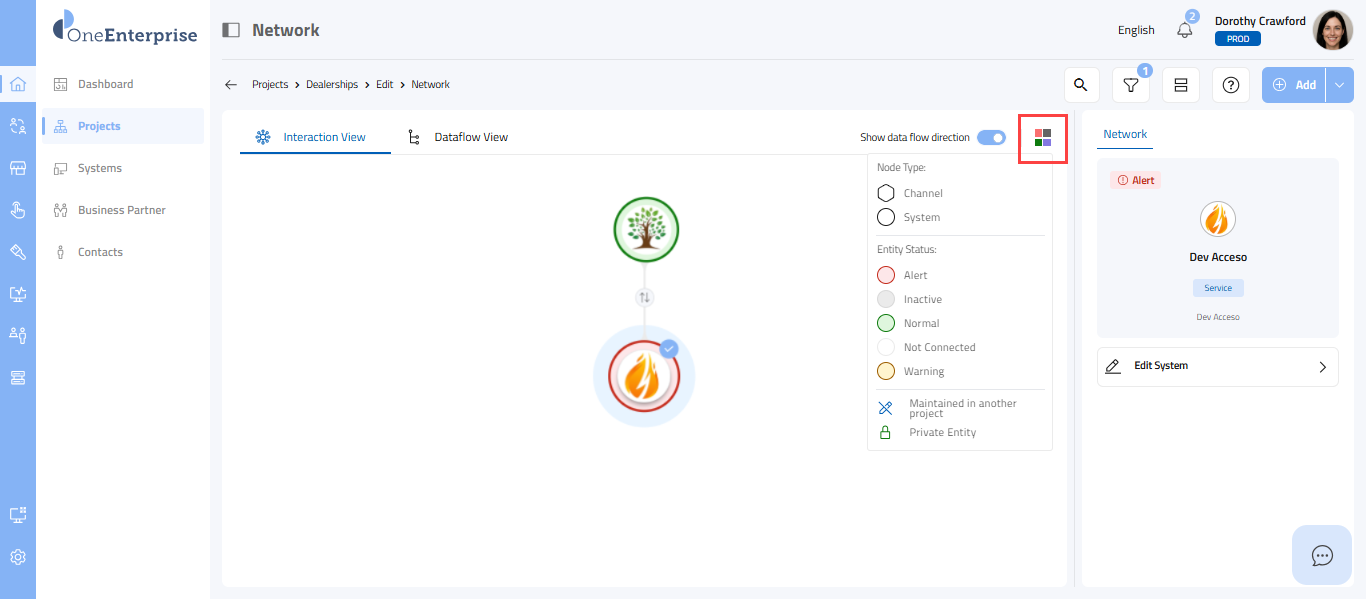Go to Dealerships breadcrumb link
Viewport: 1366px width, 599px height.
(332, 85)
